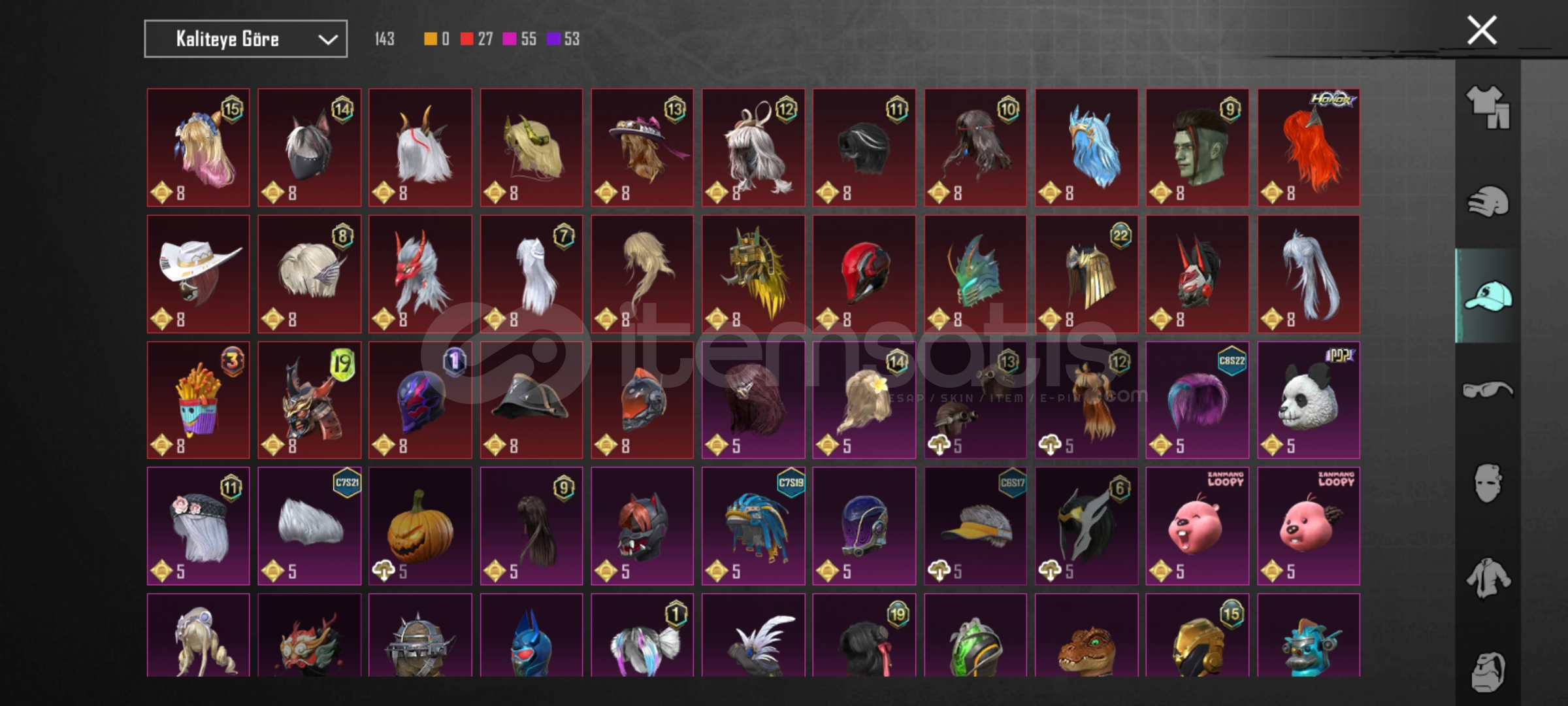
Task: Select the cap headwear category icon
Action: tap(1488, 296)
